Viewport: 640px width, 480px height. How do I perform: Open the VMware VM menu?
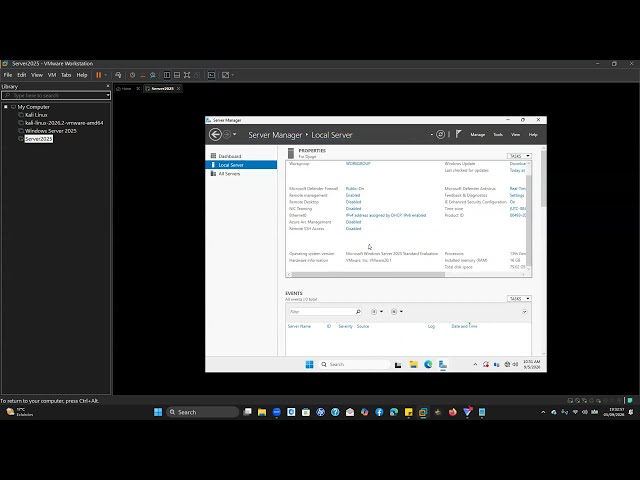(52, 75)
